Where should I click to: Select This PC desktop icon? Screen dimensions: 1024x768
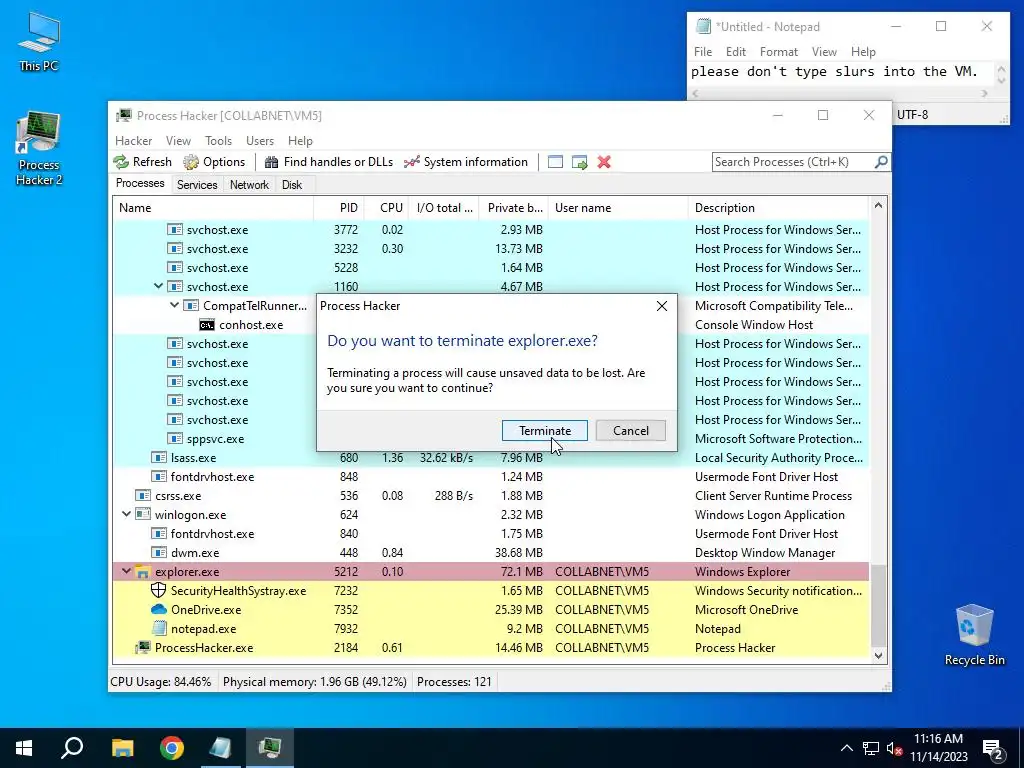(x=39, y=42)
